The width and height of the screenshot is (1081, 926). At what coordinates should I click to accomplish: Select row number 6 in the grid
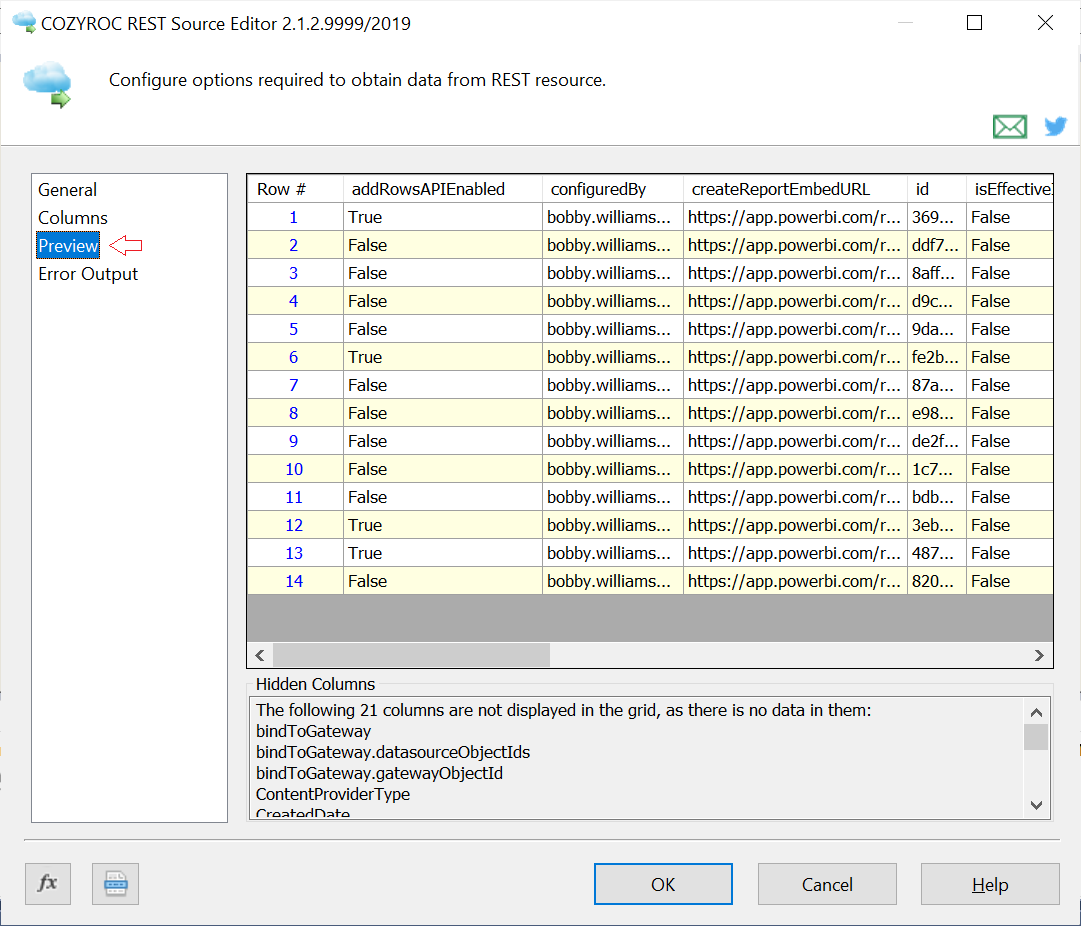pos(294,357)
